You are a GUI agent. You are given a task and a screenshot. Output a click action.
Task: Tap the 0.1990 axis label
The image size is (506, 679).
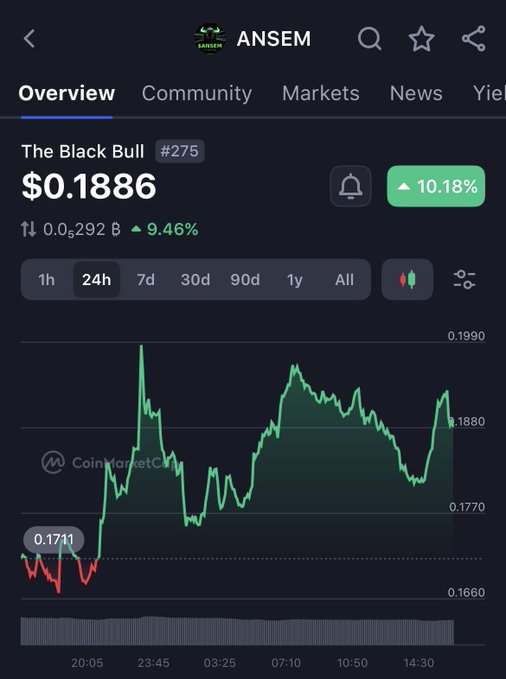pyautogui.click(x=466, y=336)
